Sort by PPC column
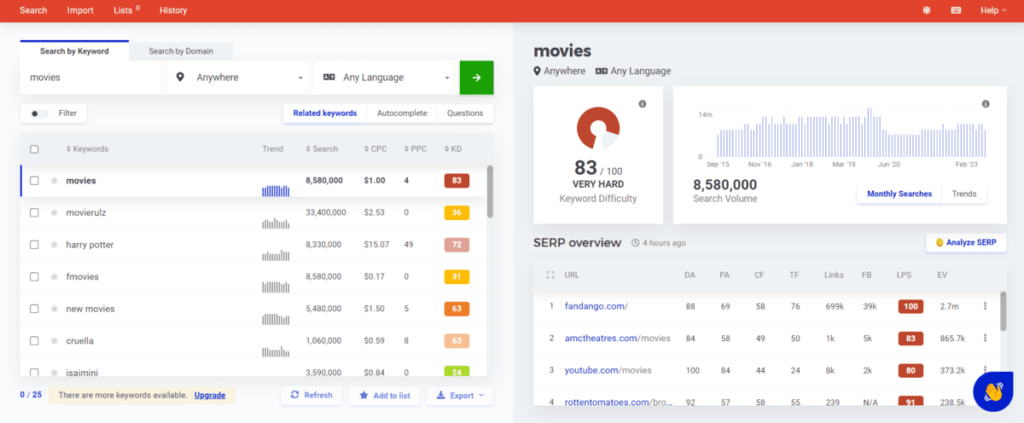Viewport: 1024px width, 423px height. 415,149
